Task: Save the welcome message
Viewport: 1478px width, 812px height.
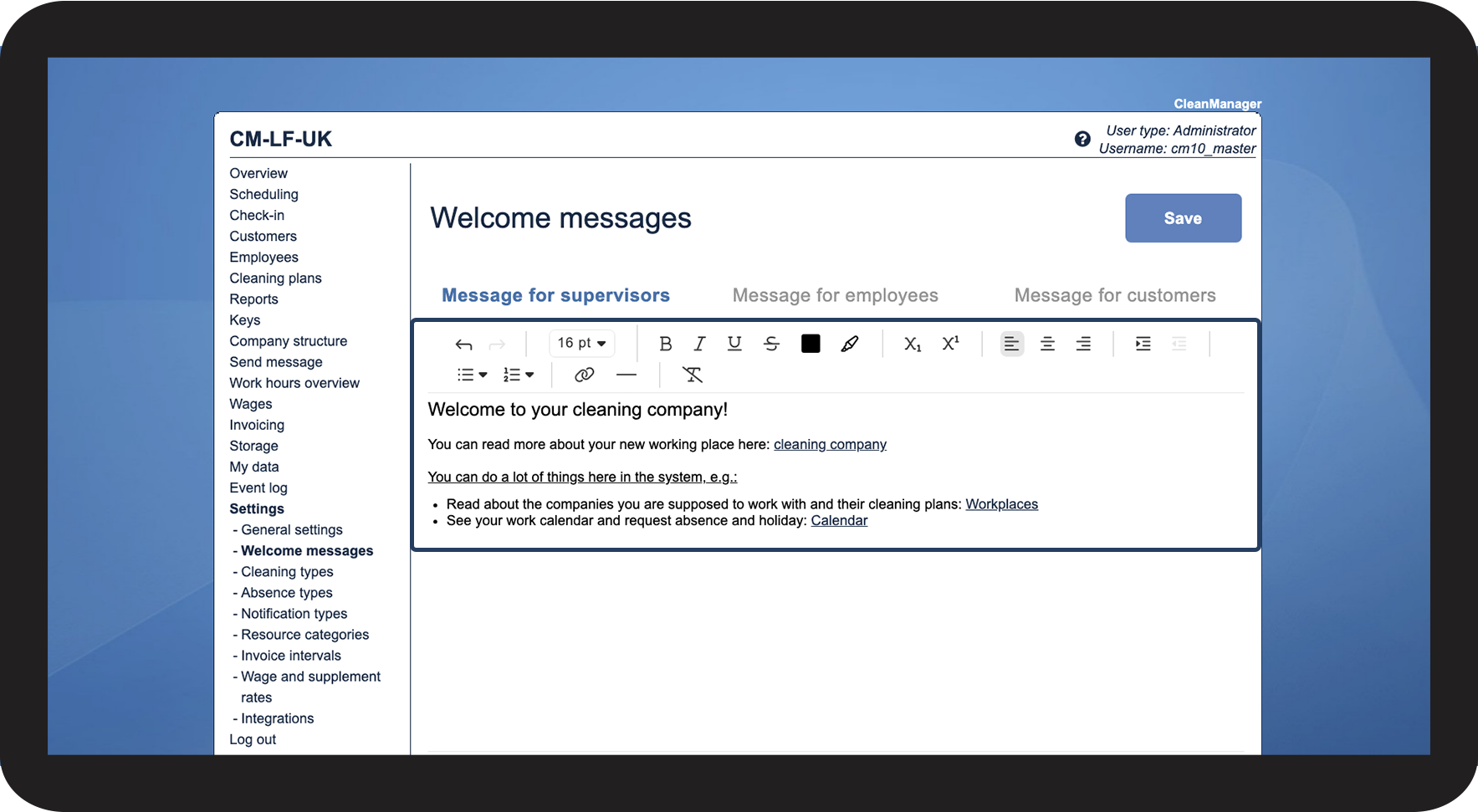Action: [x=1183, y=218]
